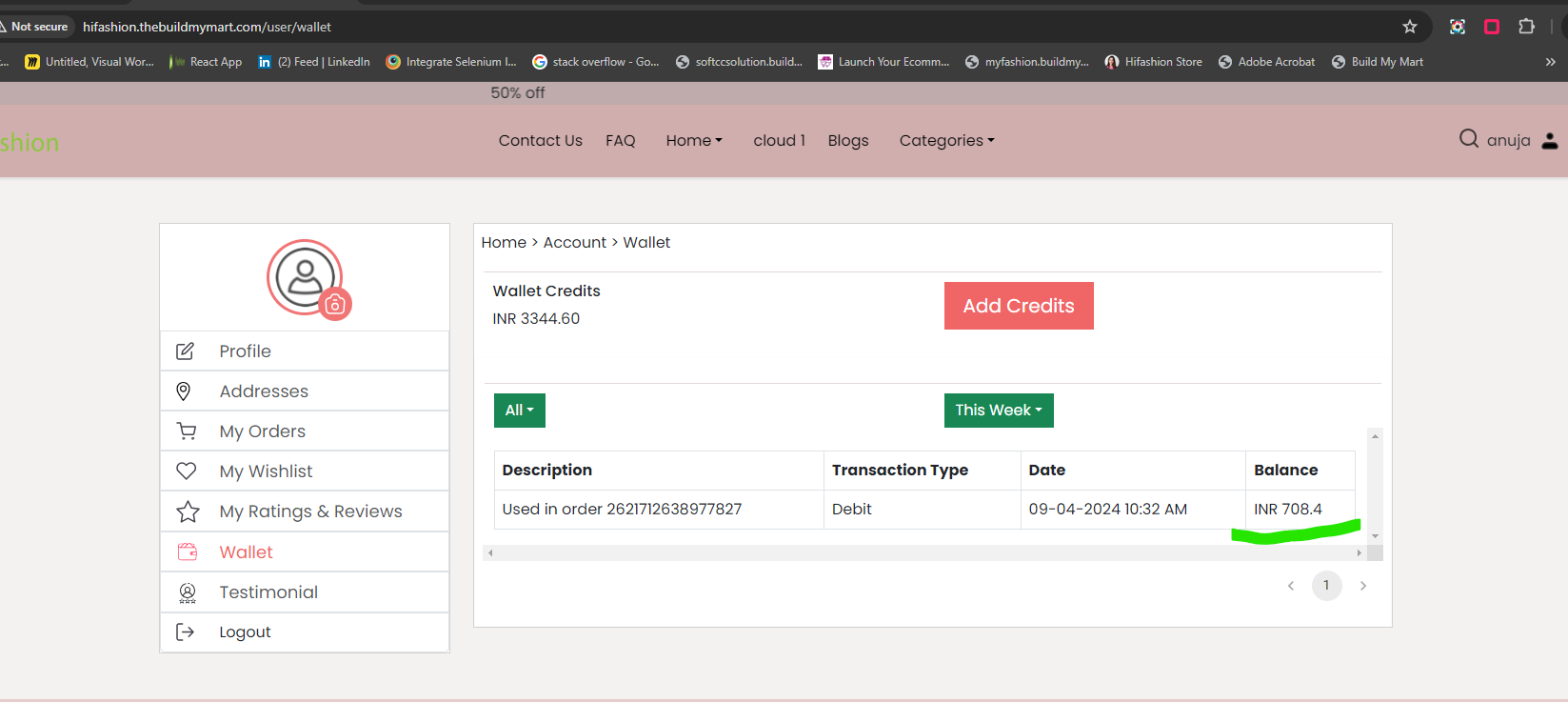The width and height of the screenshot is (1568, 702).
Task: Open the Hifashion Store bookmark
Action: coord(1153,62)
